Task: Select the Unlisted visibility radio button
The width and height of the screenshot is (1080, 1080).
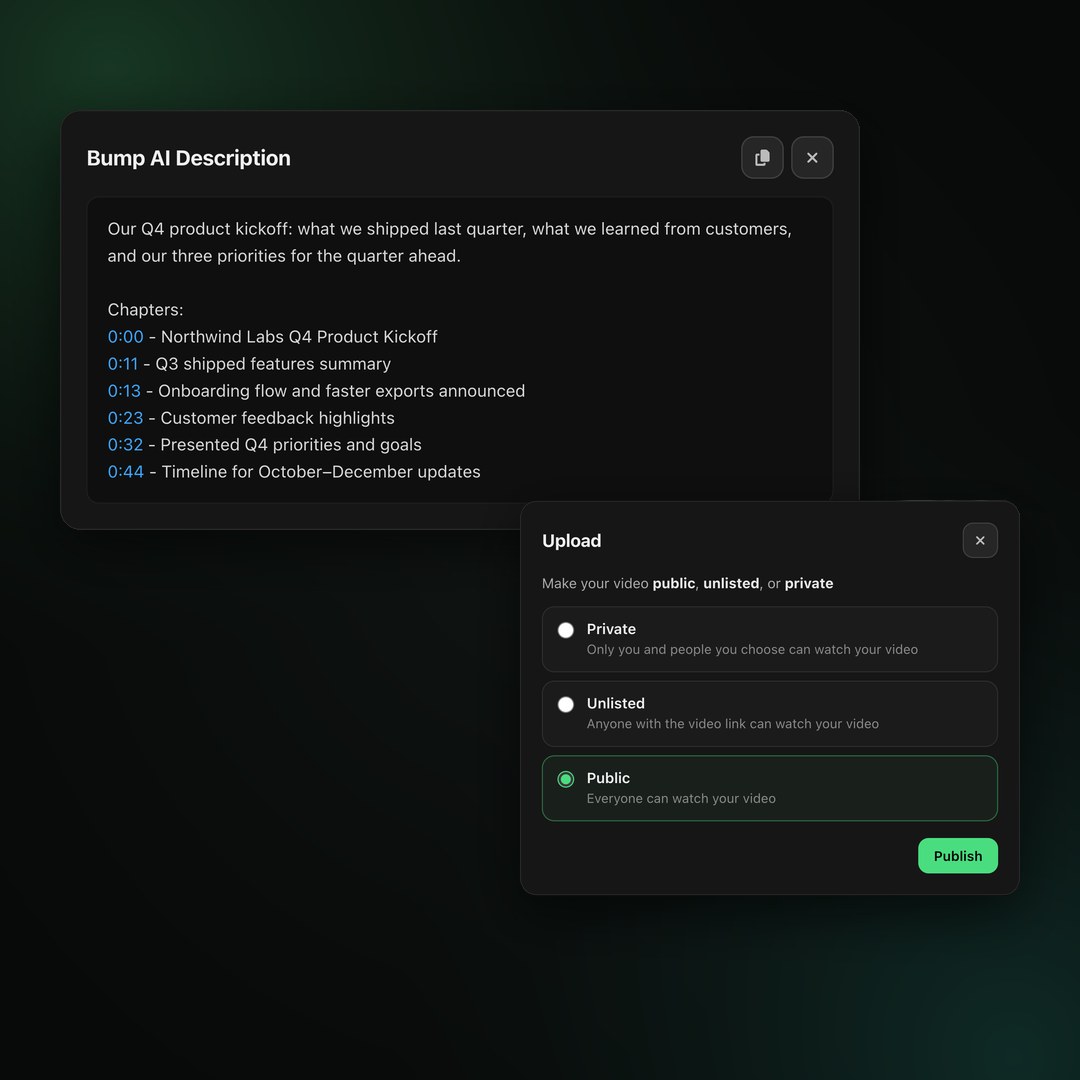Action: coord(565,705)
